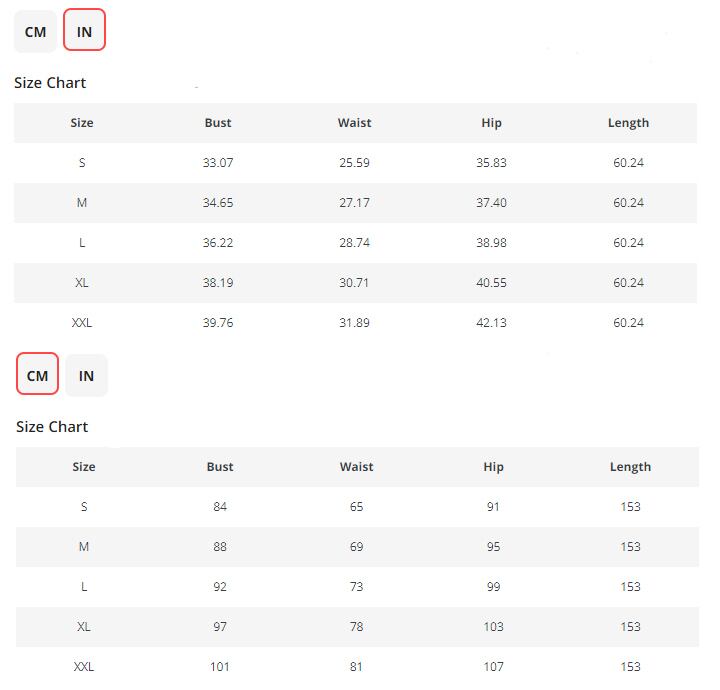Click the highlighted CM toggle in the lower chart
Viewport: 720px width, 690px height.
(37, 376)
